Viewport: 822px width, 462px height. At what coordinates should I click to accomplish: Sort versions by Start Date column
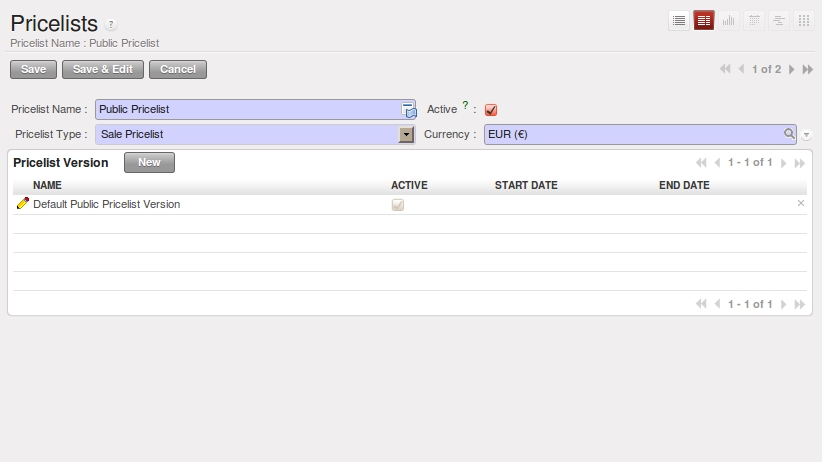click(x=526, y=185)
